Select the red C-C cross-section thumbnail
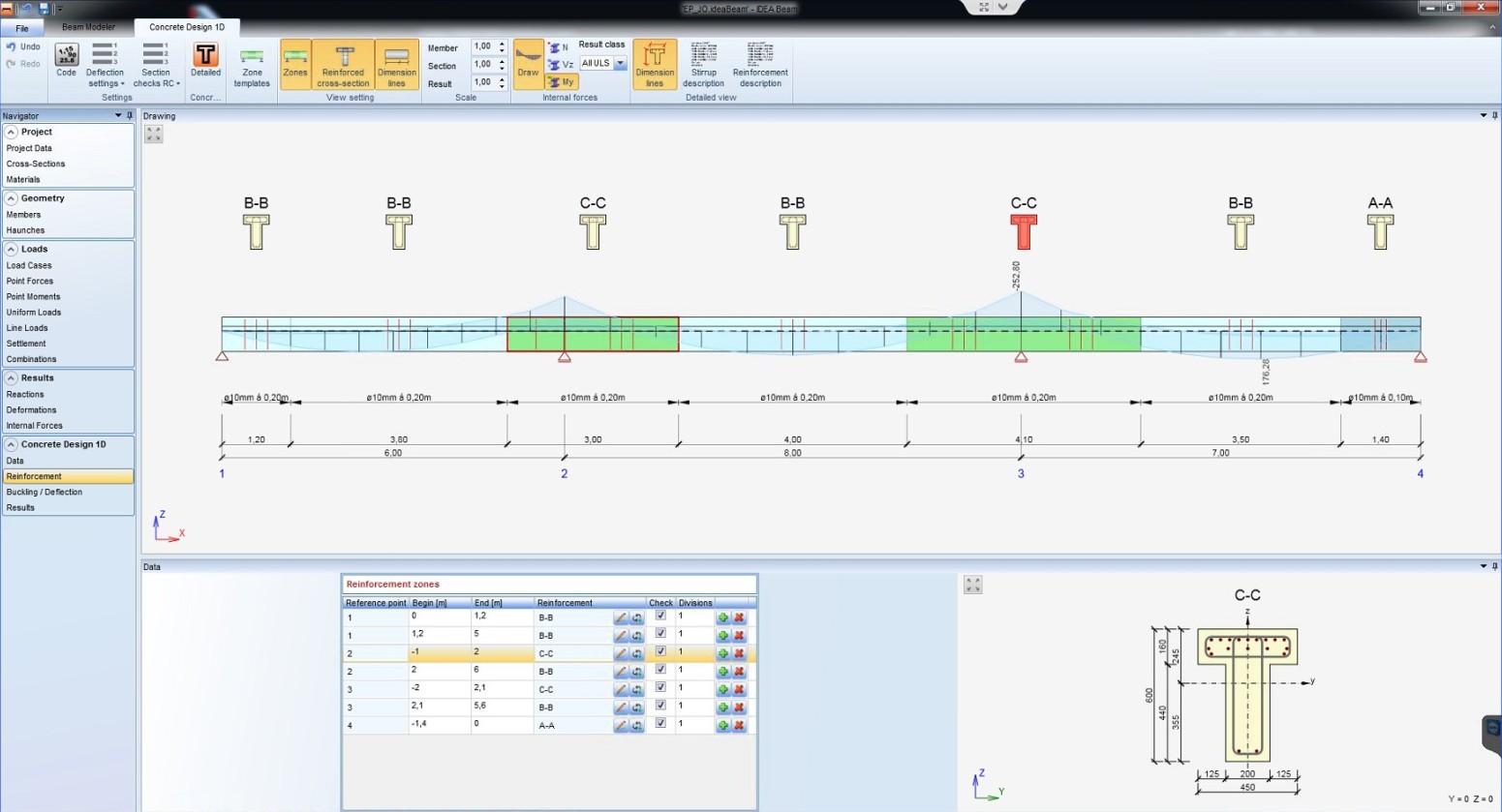This screenshot has height=812, width=1502. pyautogui.click(x=1024, y=232)
